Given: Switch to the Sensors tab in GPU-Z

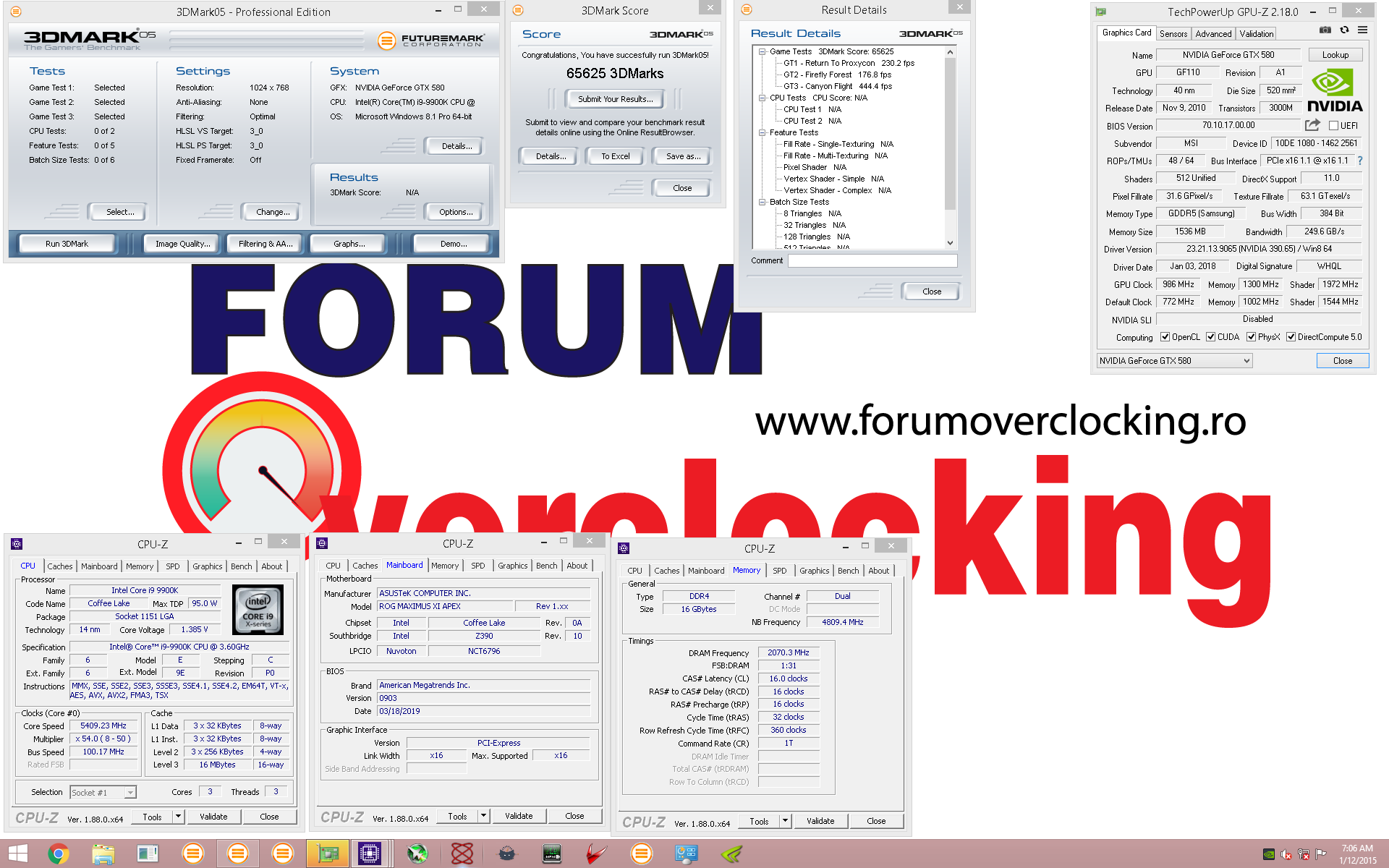Looking at the screenshot, I should click(x=1173, y=34).
